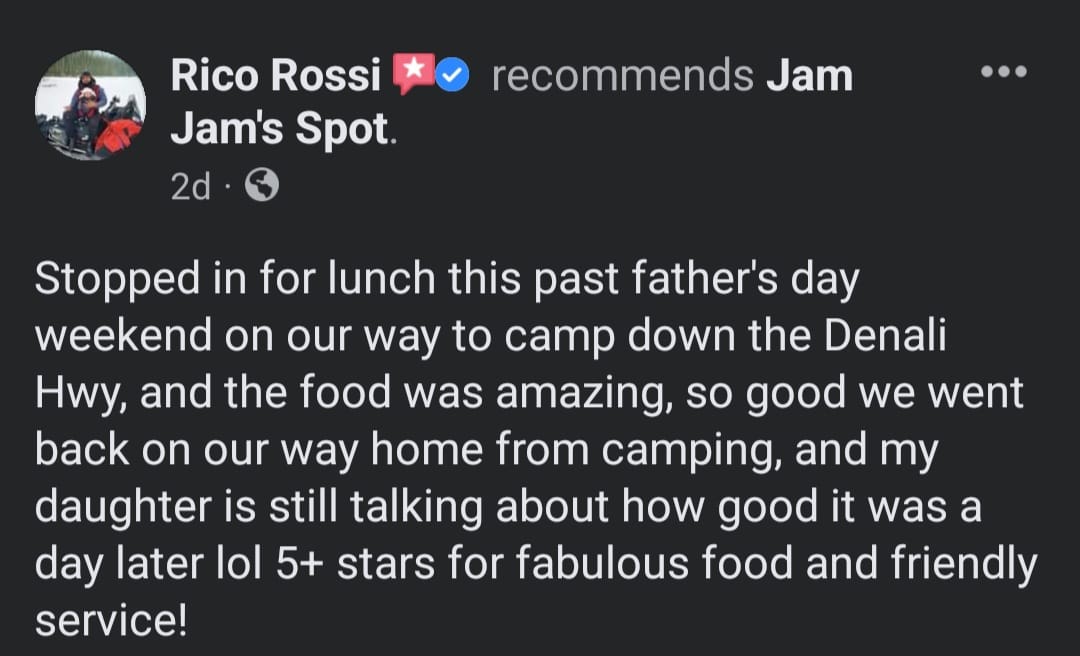Click the blue verified checkmark badge
The width and height of the screenshot is (1080, 656).
(453, 76)
